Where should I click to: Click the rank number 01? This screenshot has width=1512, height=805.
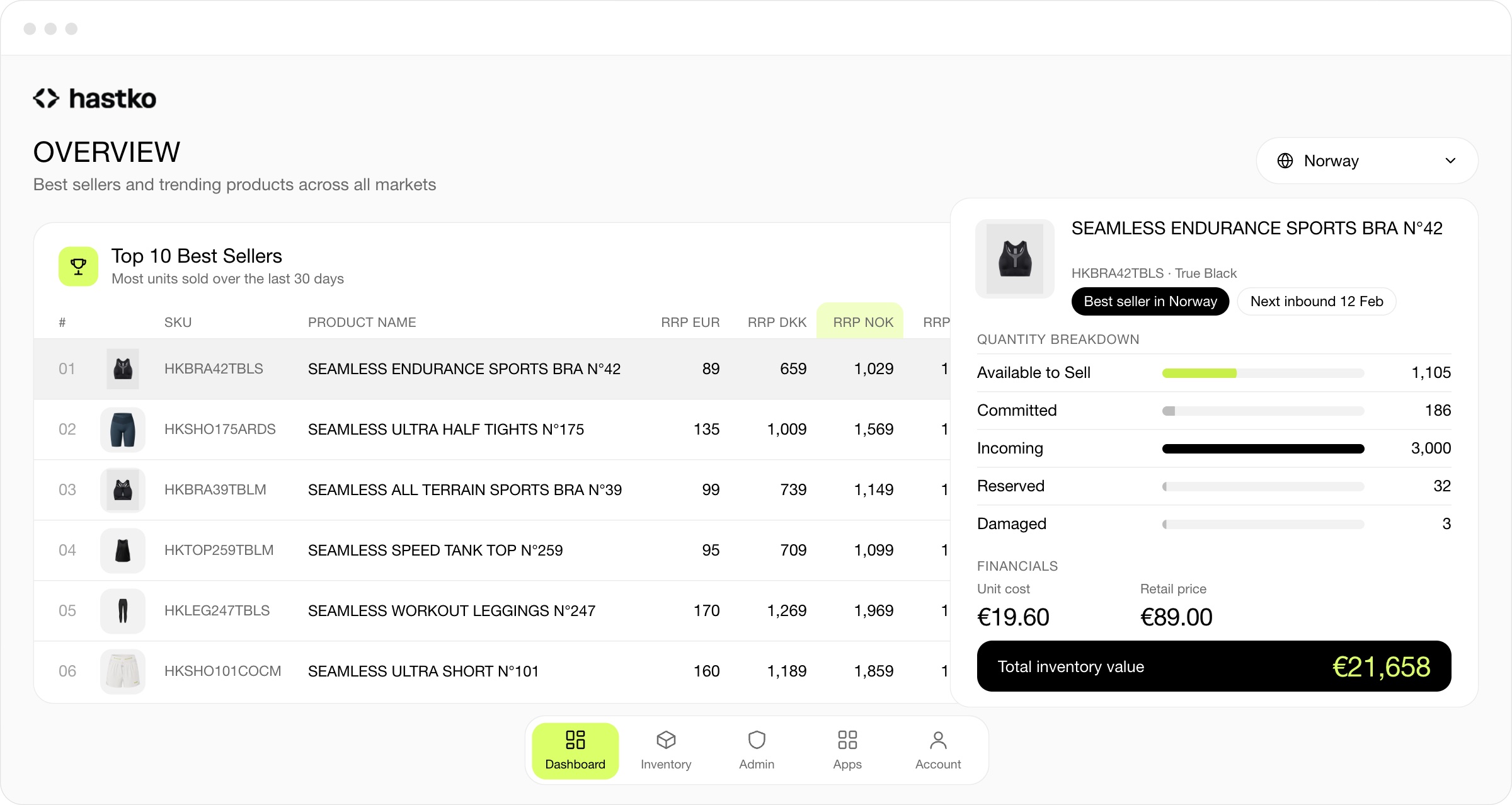[67, 368]
